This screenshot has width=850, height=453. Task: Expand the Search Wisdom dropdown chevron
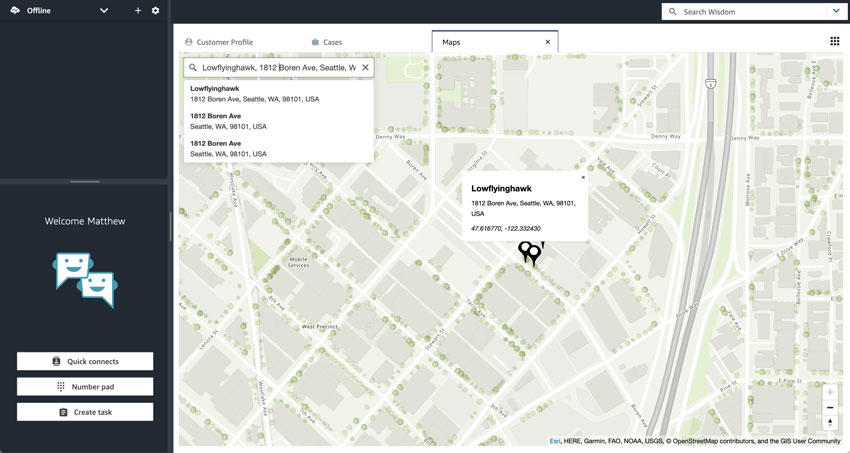pyautogui.click(x=836, y=12)
